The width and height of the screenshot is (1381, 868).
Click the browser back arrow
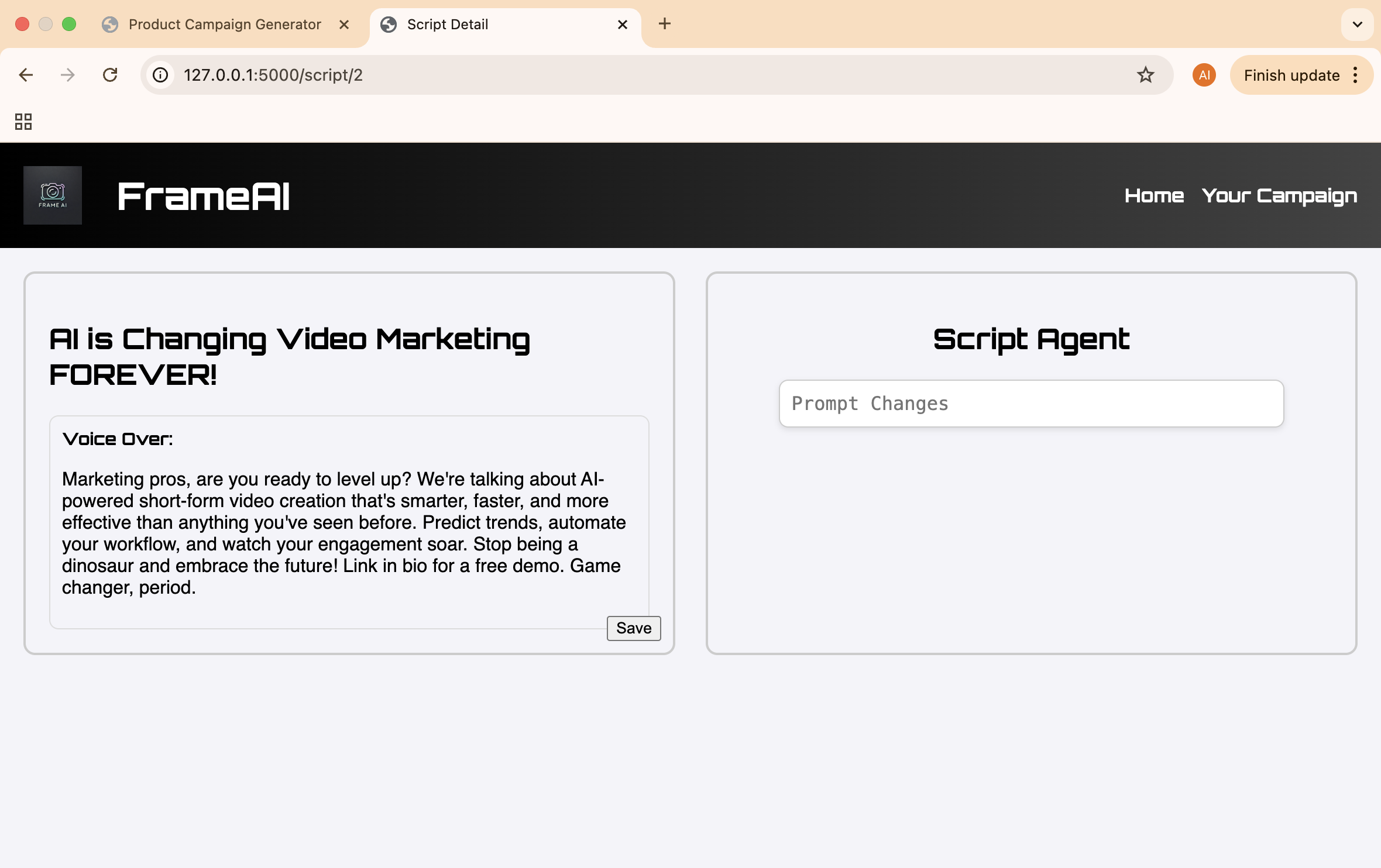pyautogui.click(x=26, y=75)
